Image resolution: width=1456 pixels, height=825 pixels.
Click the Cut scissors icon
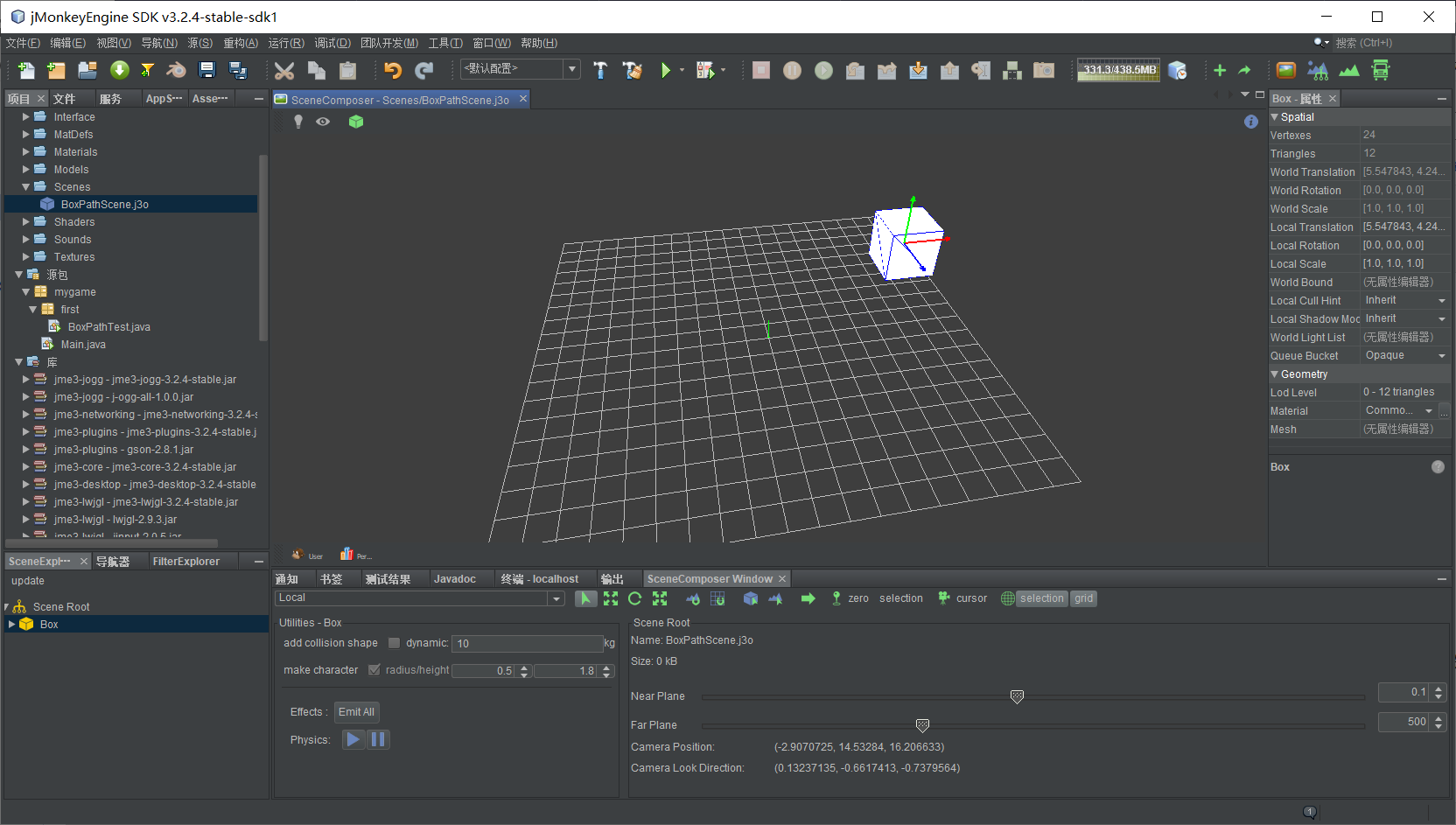tap(284, 70)
